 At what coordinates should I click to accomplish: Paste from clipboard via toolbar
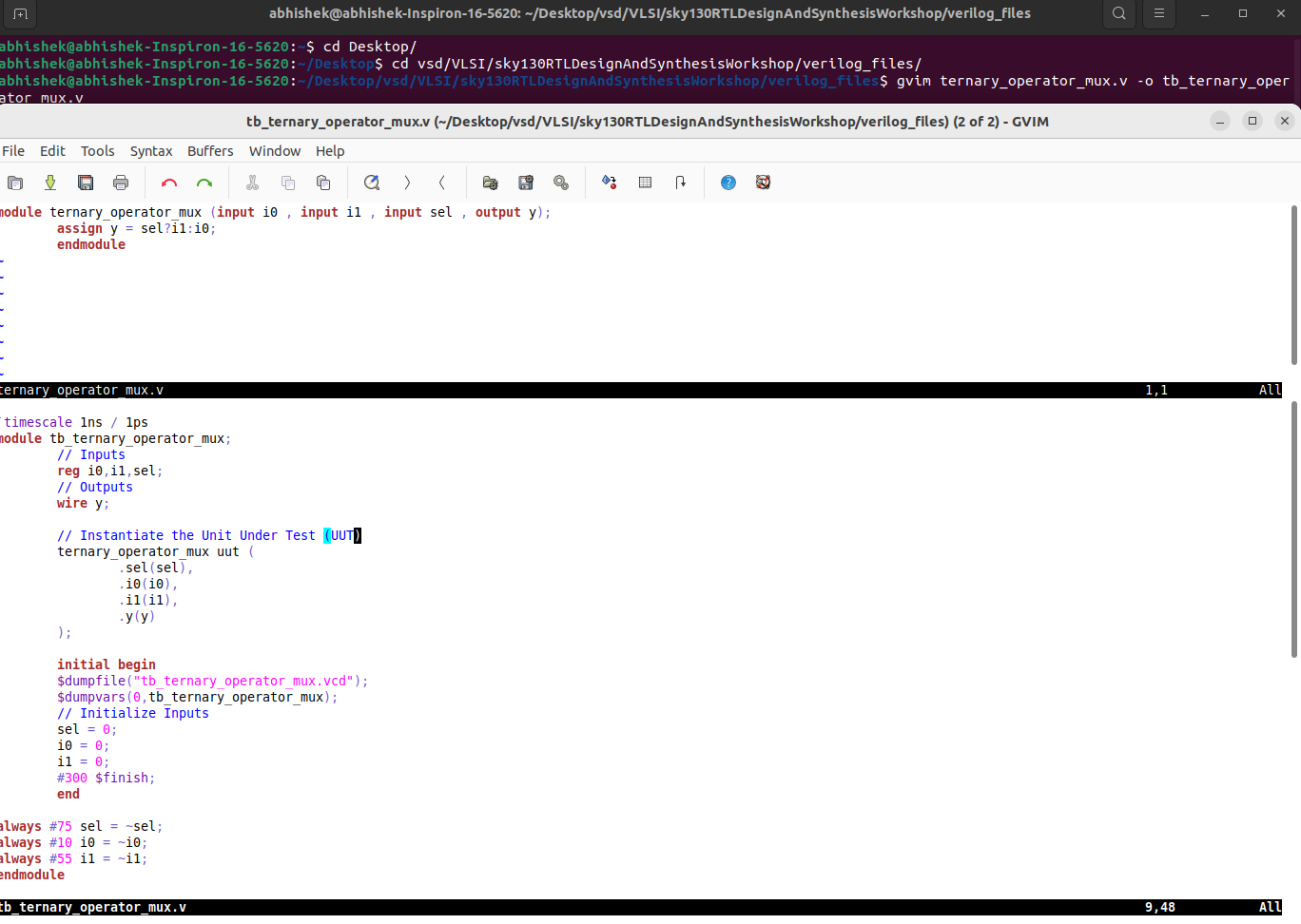click(x=322, y=182)
